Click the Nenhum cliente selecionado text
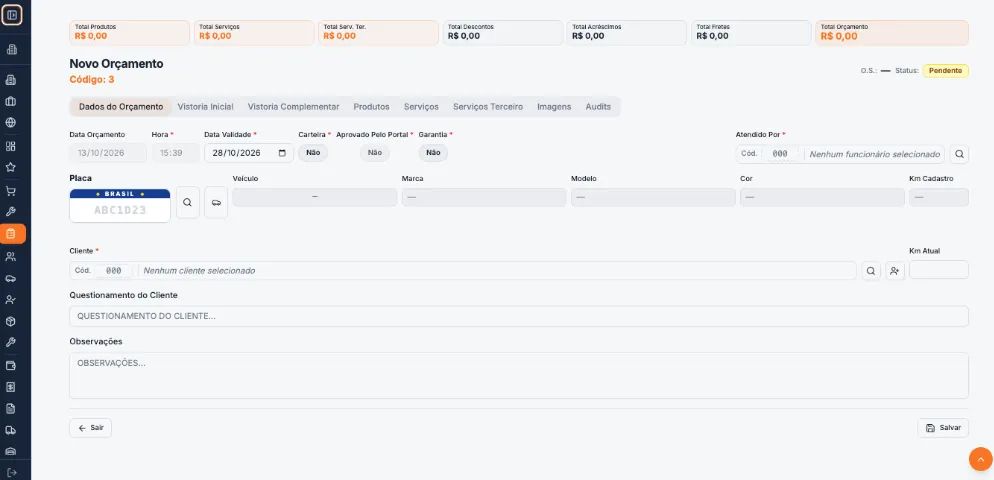 (x=199, y=271)
